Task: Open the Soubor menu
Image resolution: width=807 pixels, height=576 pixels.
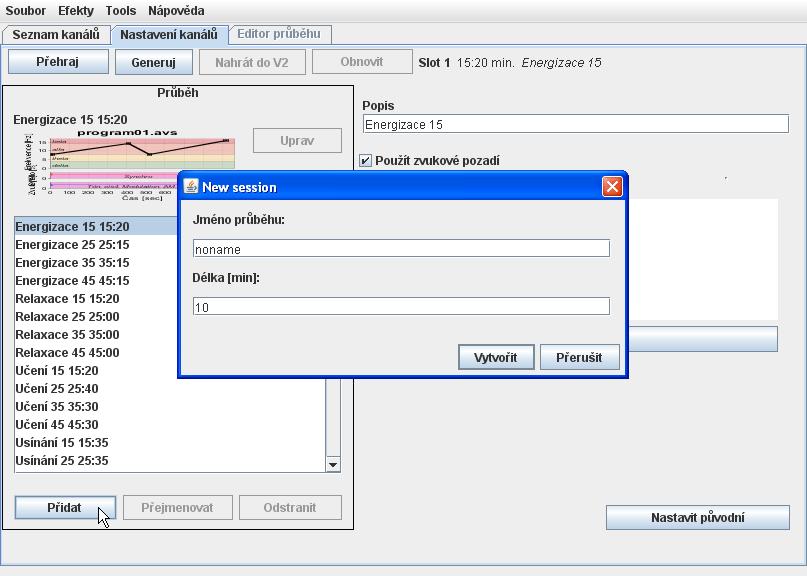Action: 26,10
